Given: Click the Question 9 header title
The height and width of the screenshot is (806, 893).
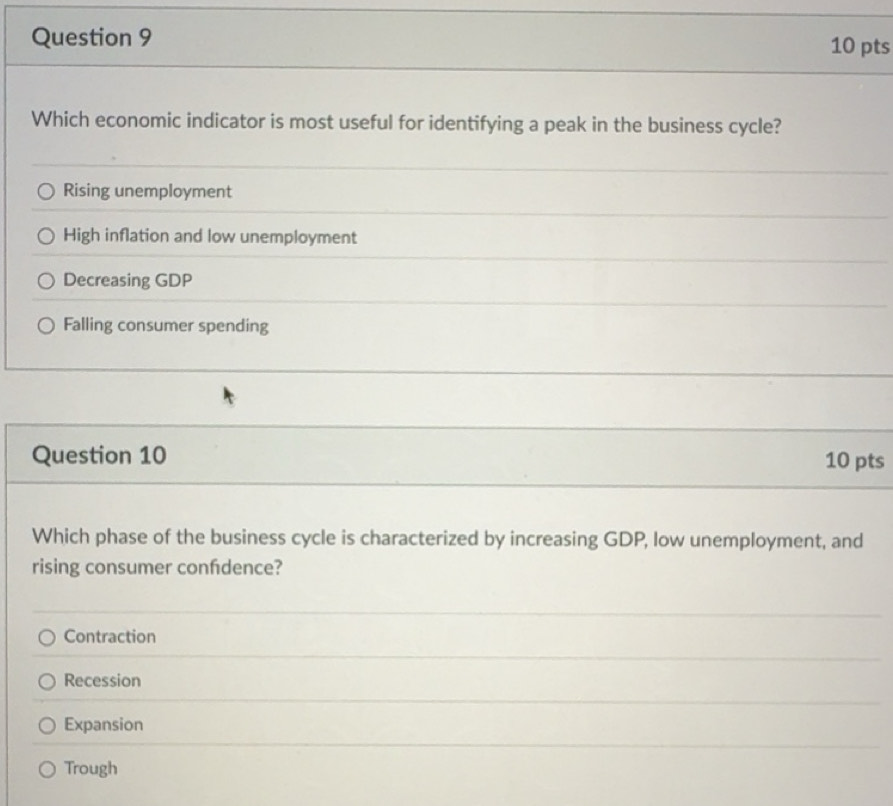Looking at the screenshot, I should tap(92, 38).
